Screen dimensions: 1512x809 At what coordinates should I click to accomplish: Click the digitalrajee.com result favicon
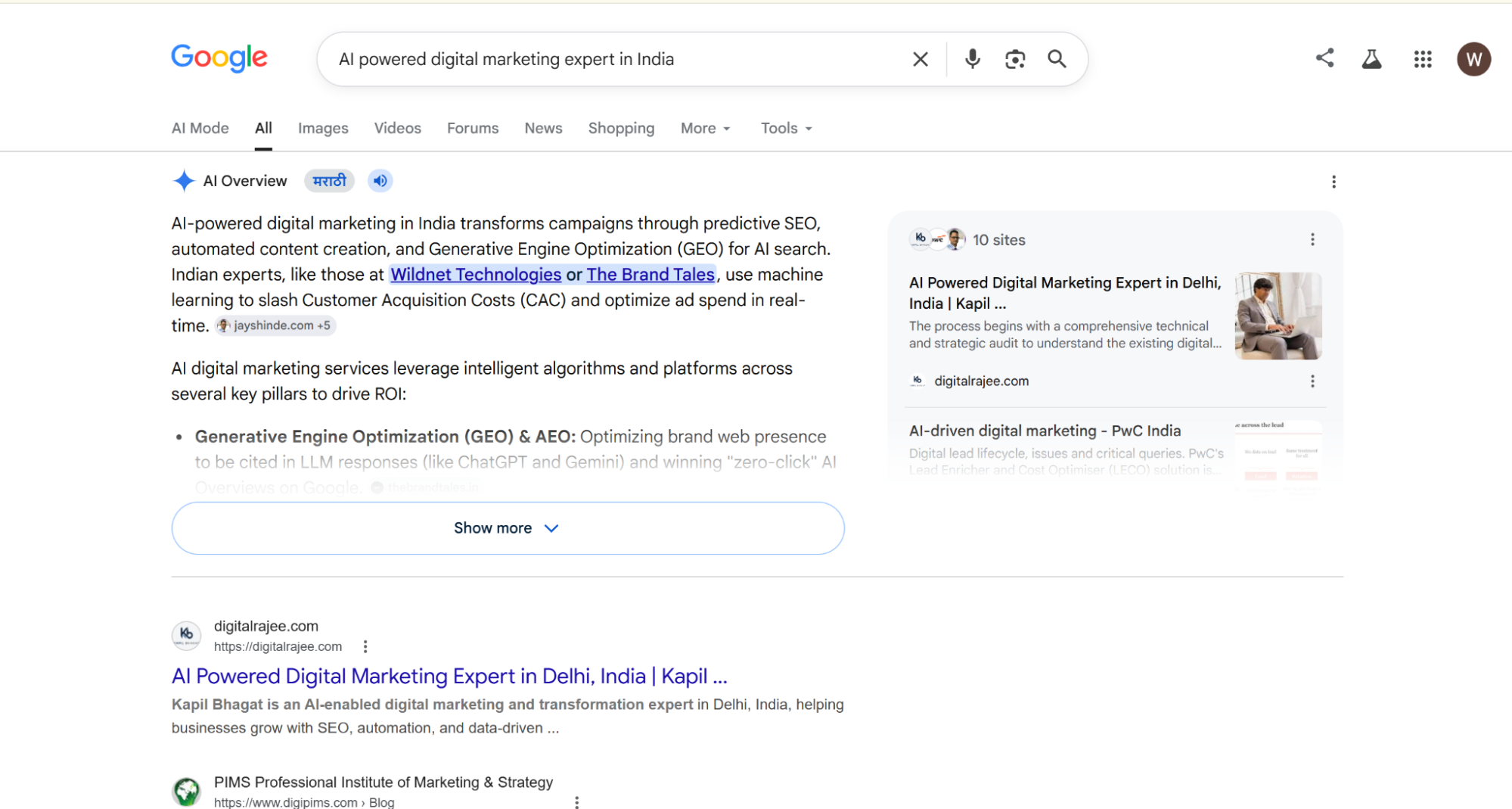point(186,636)
